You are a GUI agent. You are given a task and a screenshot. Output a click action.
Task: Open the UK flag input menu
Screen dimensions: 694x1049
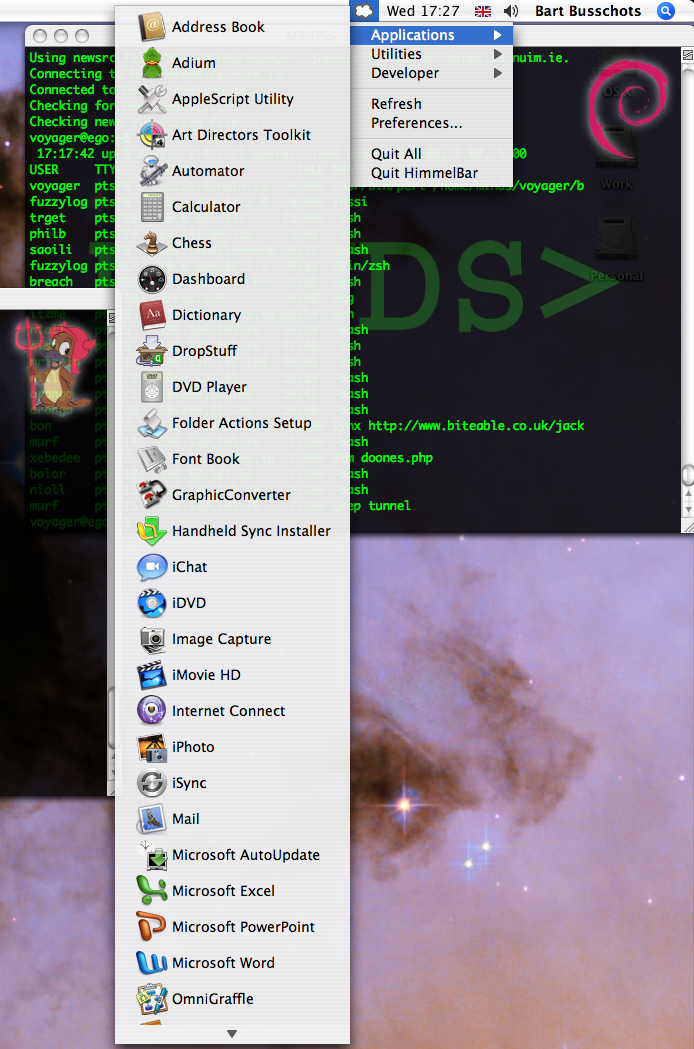click(x=483, y=11)
